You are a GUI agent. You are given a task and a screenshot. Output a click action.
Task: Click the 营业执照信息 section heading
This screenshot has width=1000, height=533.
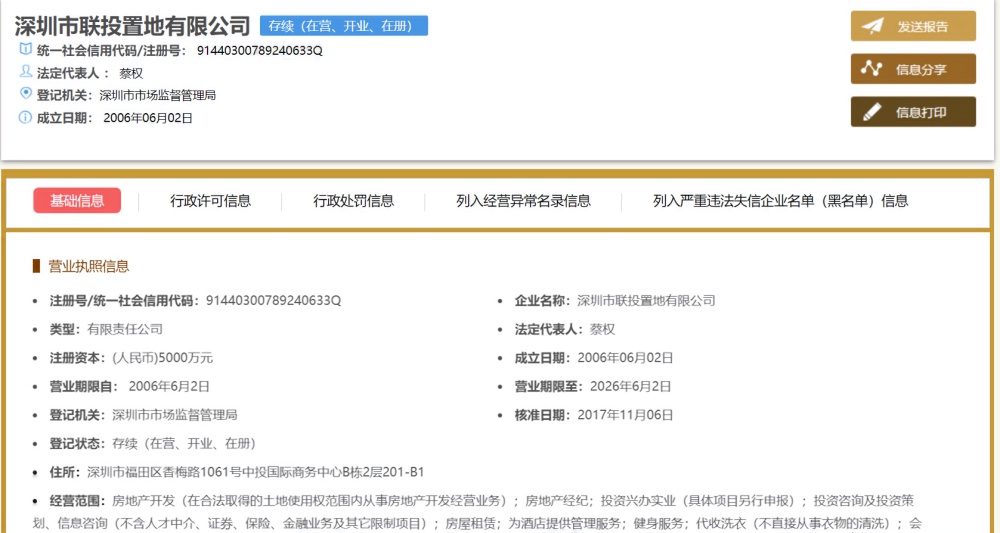pyautogui.click(x=89, y=266)
